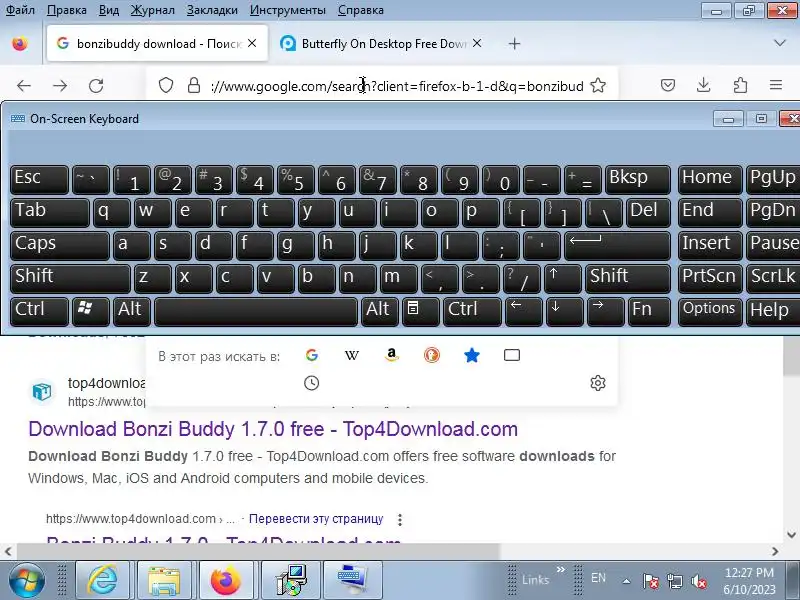The image size is (800, 600).
Task: Open a new tab with plus button
Action: click(x=514, y=44)
